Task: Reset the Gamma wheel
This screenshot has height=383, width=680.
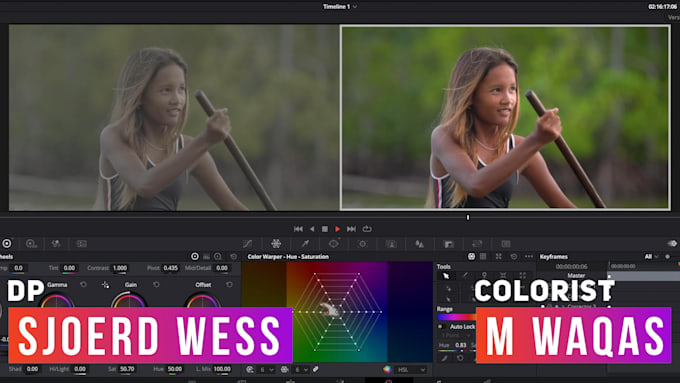Action: click(x=83, y=285)
